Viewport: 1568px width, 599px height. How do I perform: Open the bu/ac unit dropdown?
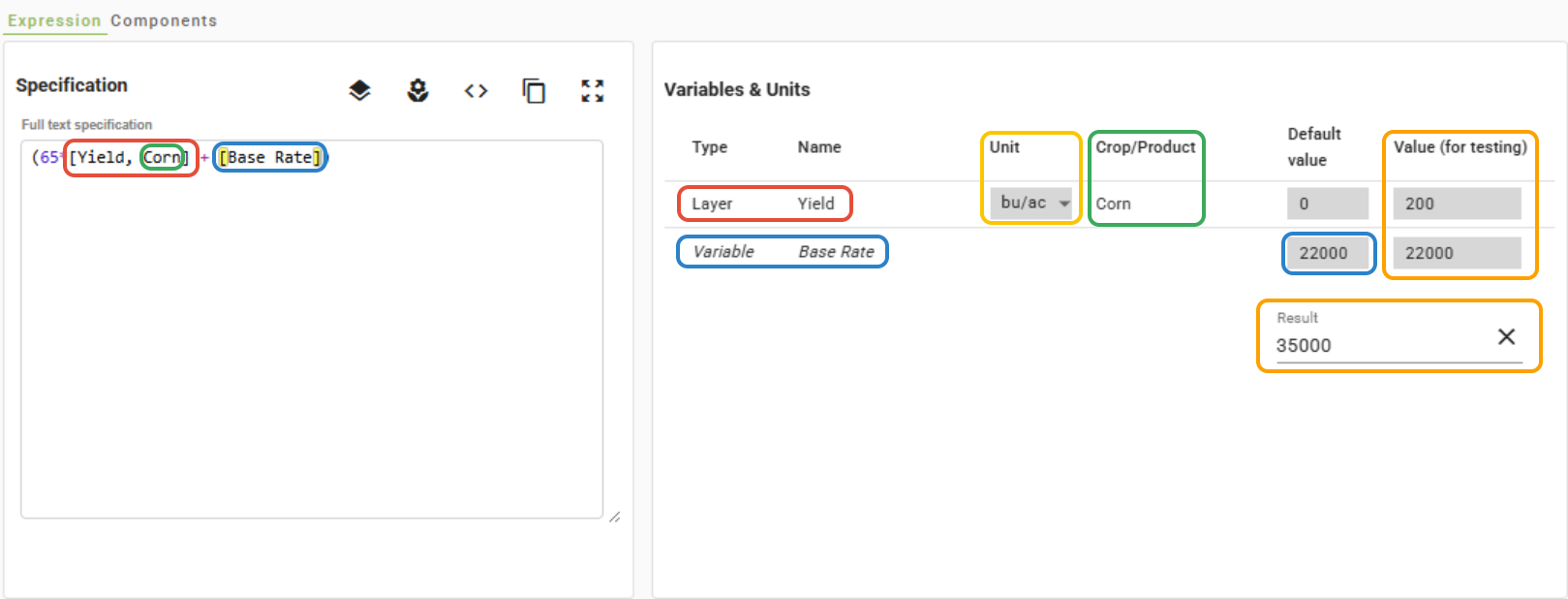coord(1032,203)
